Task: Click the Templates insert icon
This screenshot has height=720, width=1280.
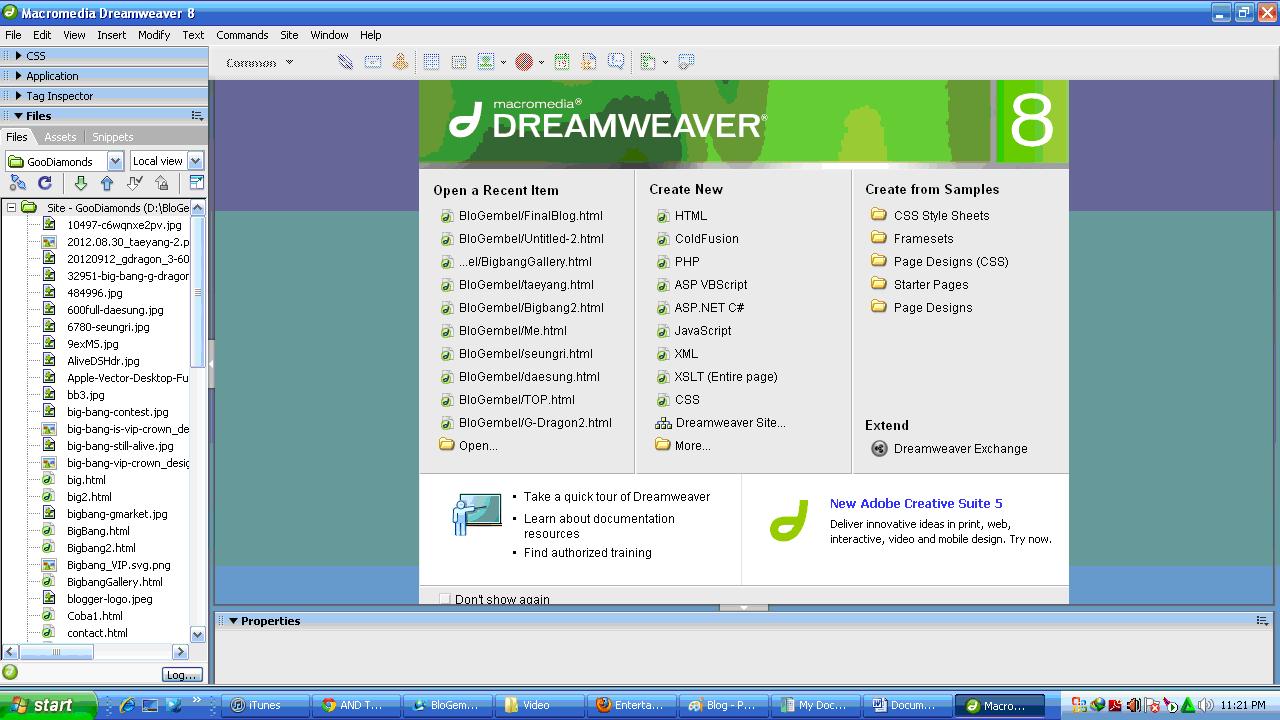Action: (648, 62)
